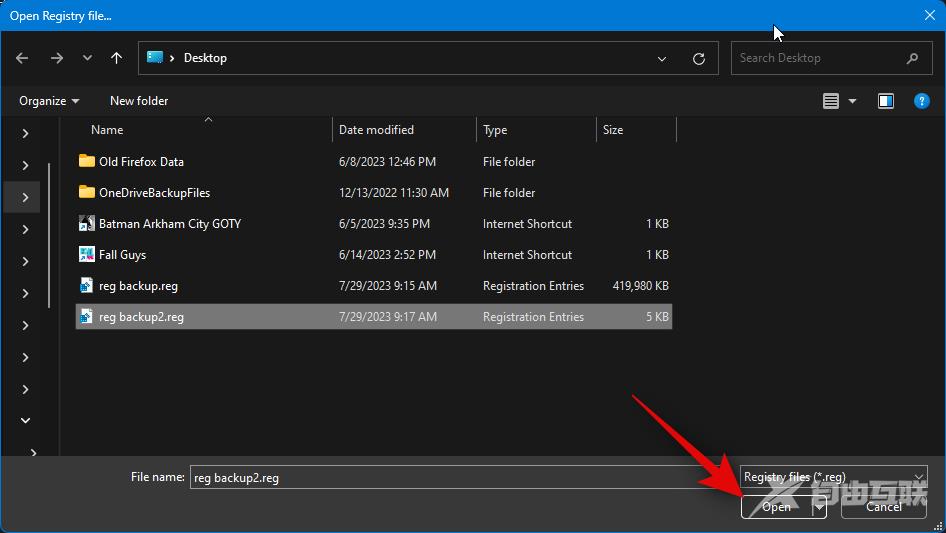The height and width of the screenshot is (533, 946).
Task: Click the search magnifier icon
Action: (912, 58)
